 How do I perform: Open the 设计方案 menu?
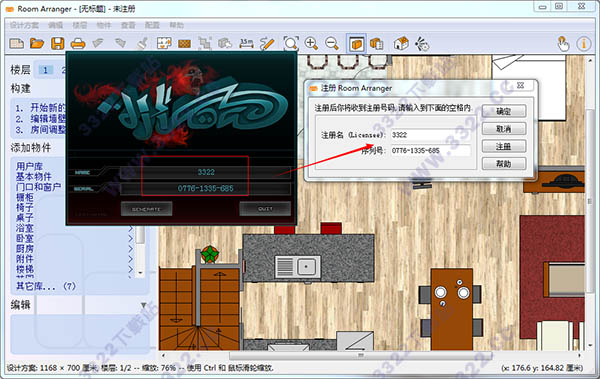(24, 25)
